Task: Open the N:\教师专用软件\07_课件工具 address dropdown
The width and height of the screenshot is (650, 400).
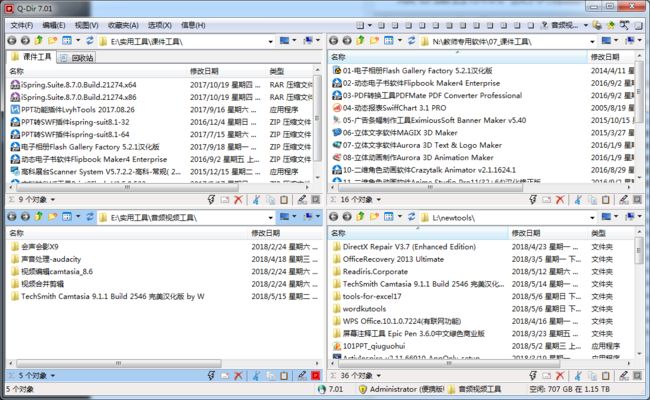Action: click(x=592, y=41)
